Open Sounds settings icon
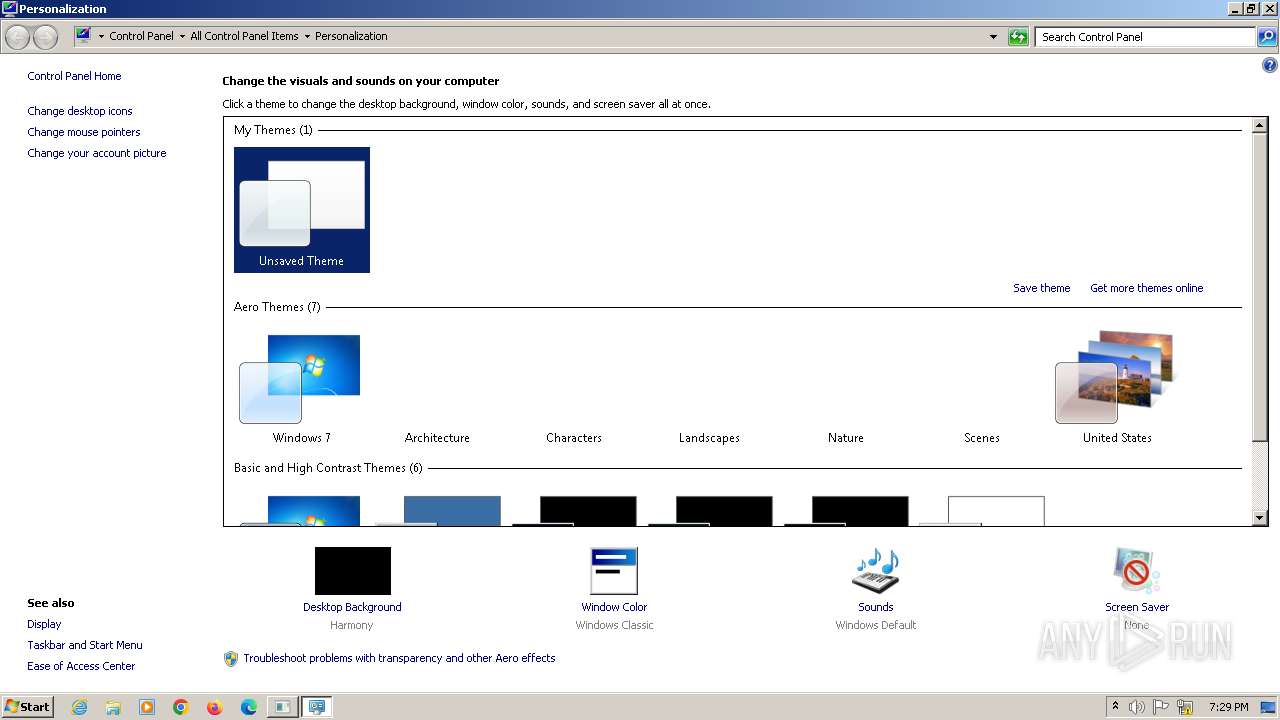 coord(875,571)
